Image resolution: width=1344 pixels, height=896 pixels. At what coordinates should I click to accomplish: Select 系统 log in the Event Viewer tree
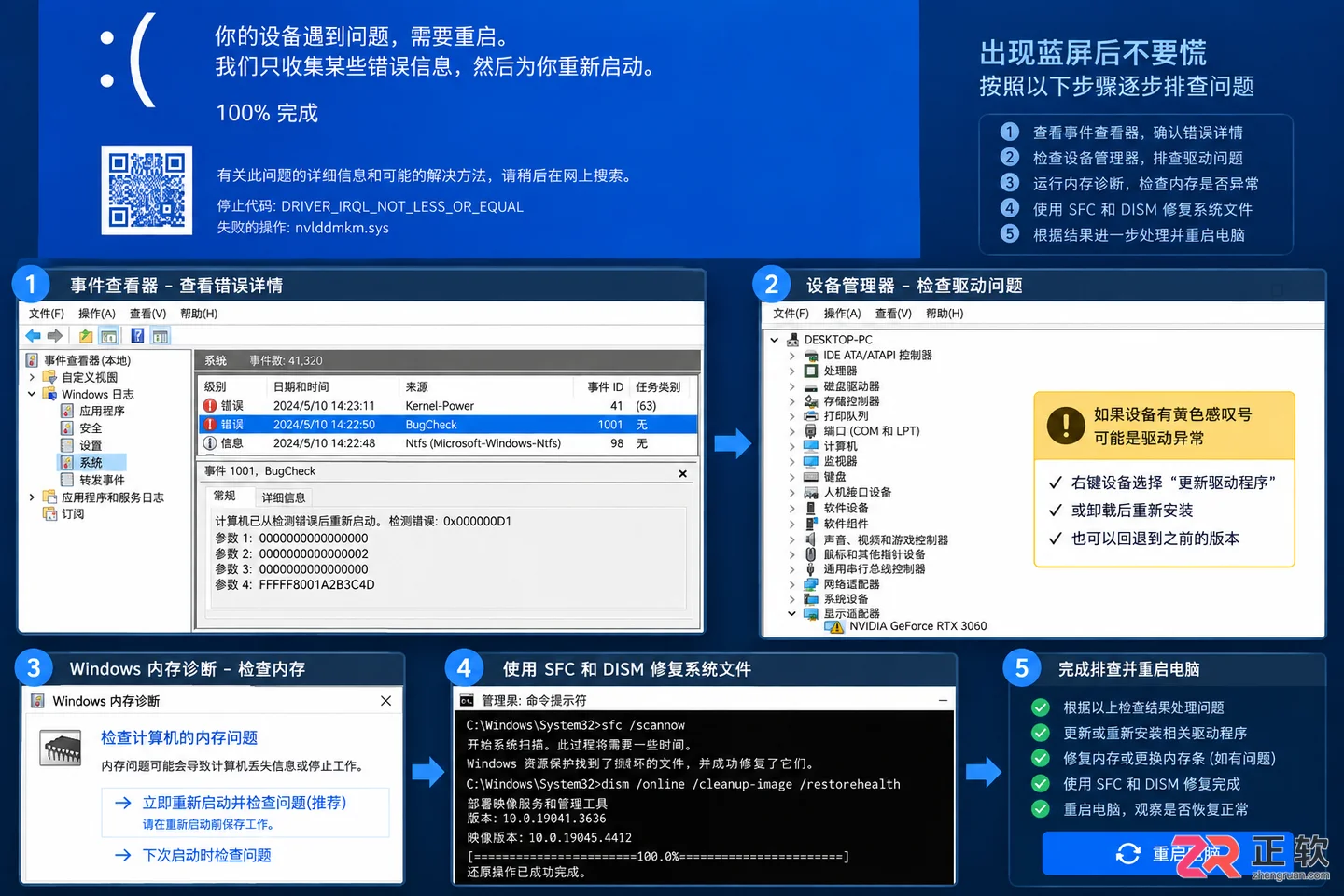coord(91,463)
